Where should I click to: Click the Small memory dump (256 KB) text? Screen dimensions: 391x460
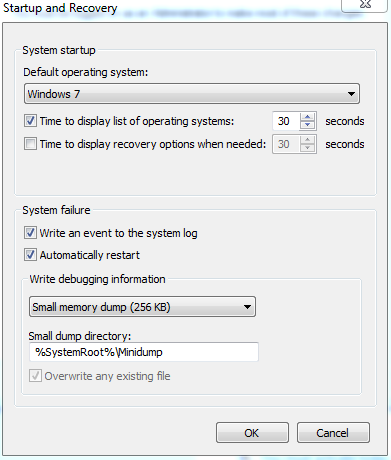(x=101, y=307)
